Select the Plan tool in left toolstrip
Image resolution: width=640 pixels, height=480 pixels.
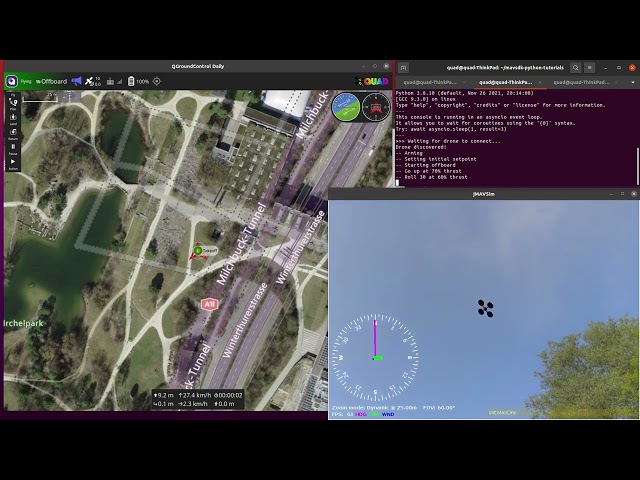13,104
